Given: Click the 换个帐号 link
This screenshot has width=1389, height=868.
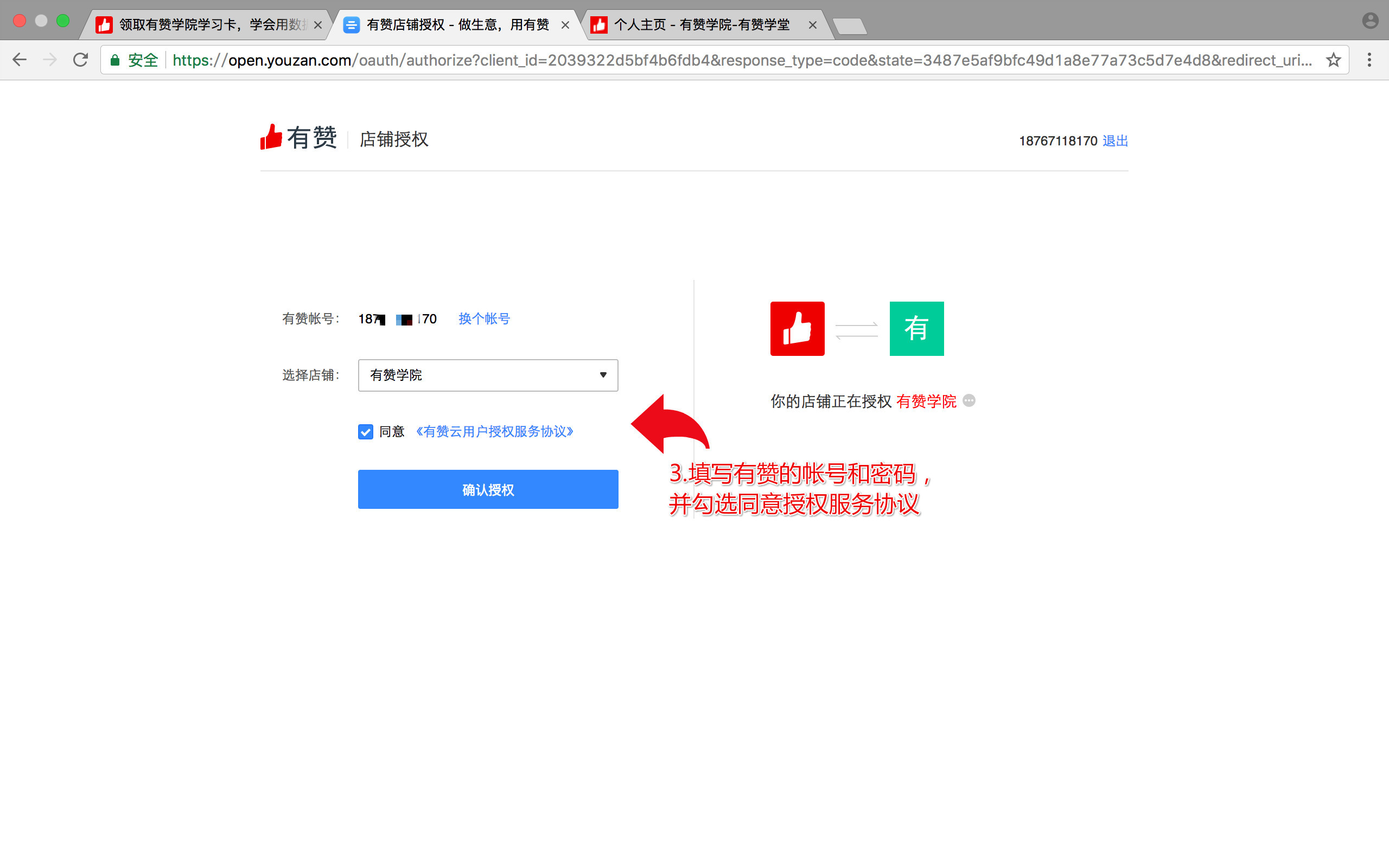Looking at the screenshot, I should tap(484, 318).
